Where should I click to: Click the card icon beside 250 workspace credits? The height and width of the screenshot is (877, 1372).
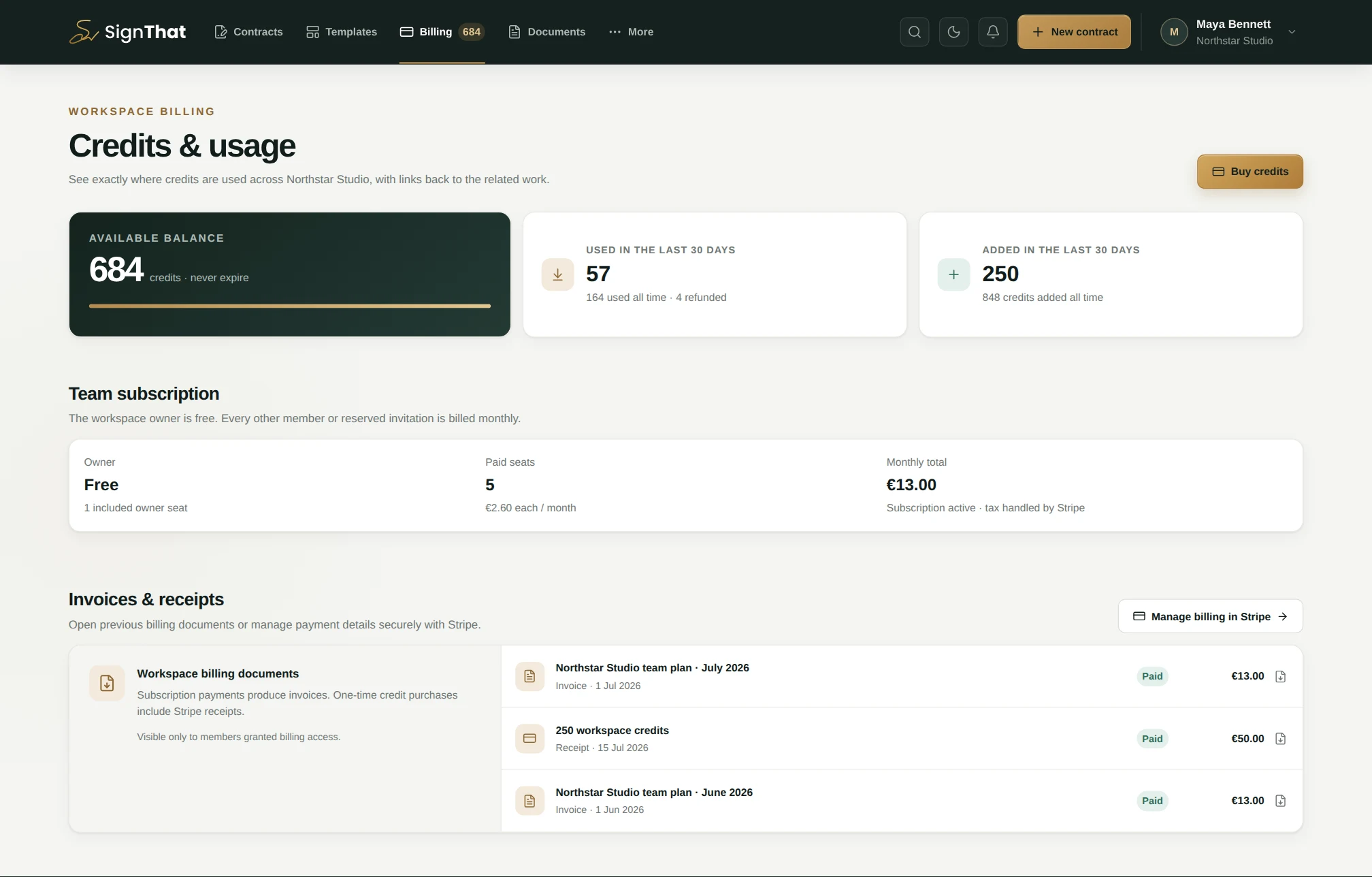[529, 739]
